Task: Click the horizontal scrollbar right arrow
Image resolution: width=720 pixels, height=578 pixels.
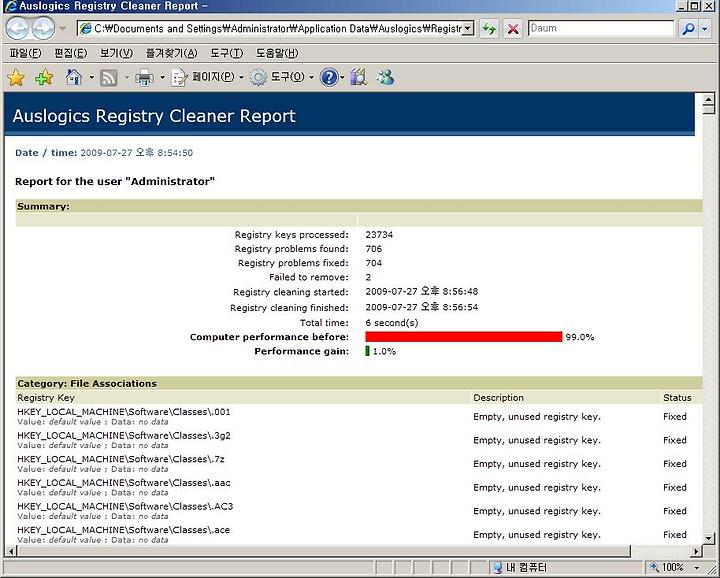Action: 697,551
